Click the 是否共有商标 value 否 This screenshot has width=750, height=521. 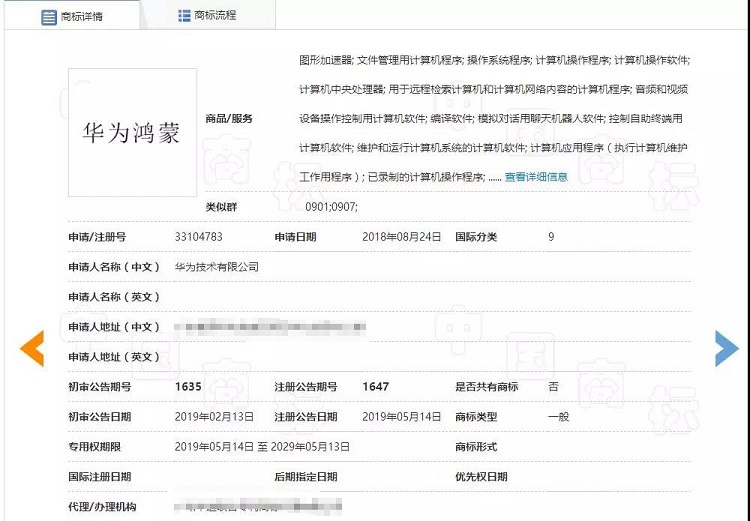553,386
